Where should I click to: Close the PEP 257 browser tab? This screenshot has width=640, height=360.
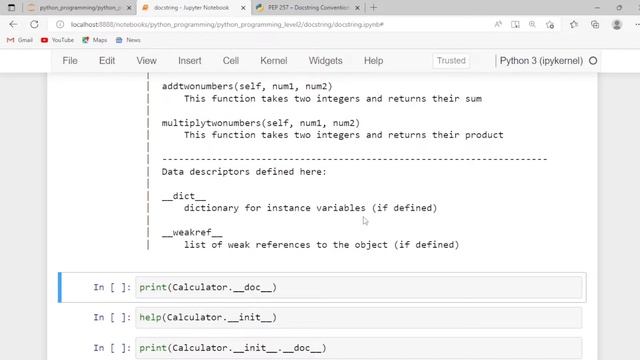click(x=358, y=8)
